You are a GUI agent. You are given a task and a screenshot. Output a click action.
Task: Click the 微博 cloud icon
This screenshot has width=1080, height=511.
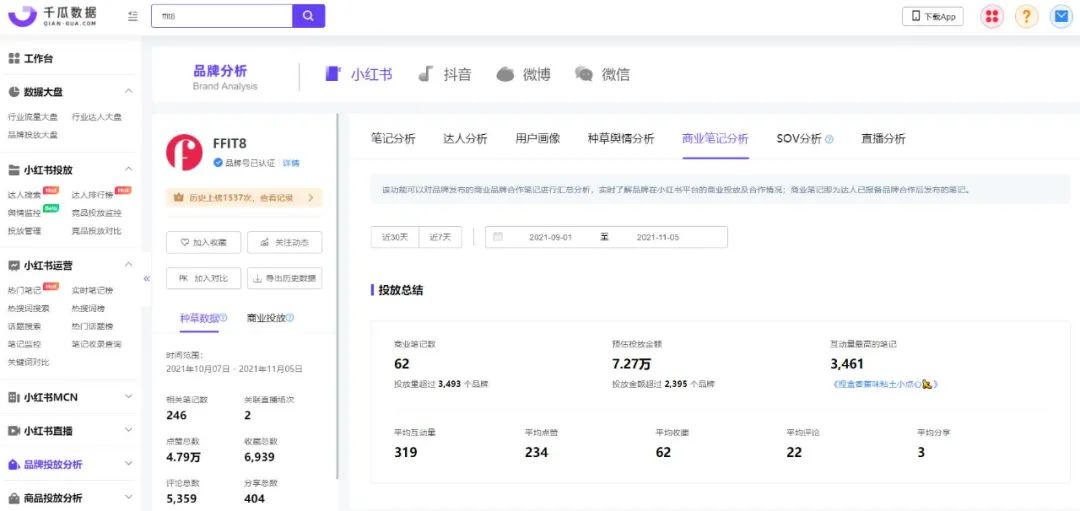[x=506, y=74]
